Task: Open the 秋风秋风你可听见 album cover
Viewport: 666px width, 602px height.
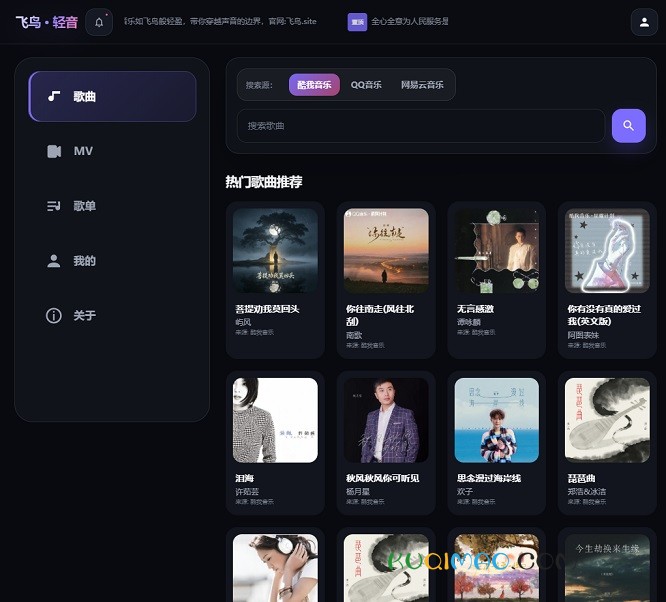Action: point(386,420)
